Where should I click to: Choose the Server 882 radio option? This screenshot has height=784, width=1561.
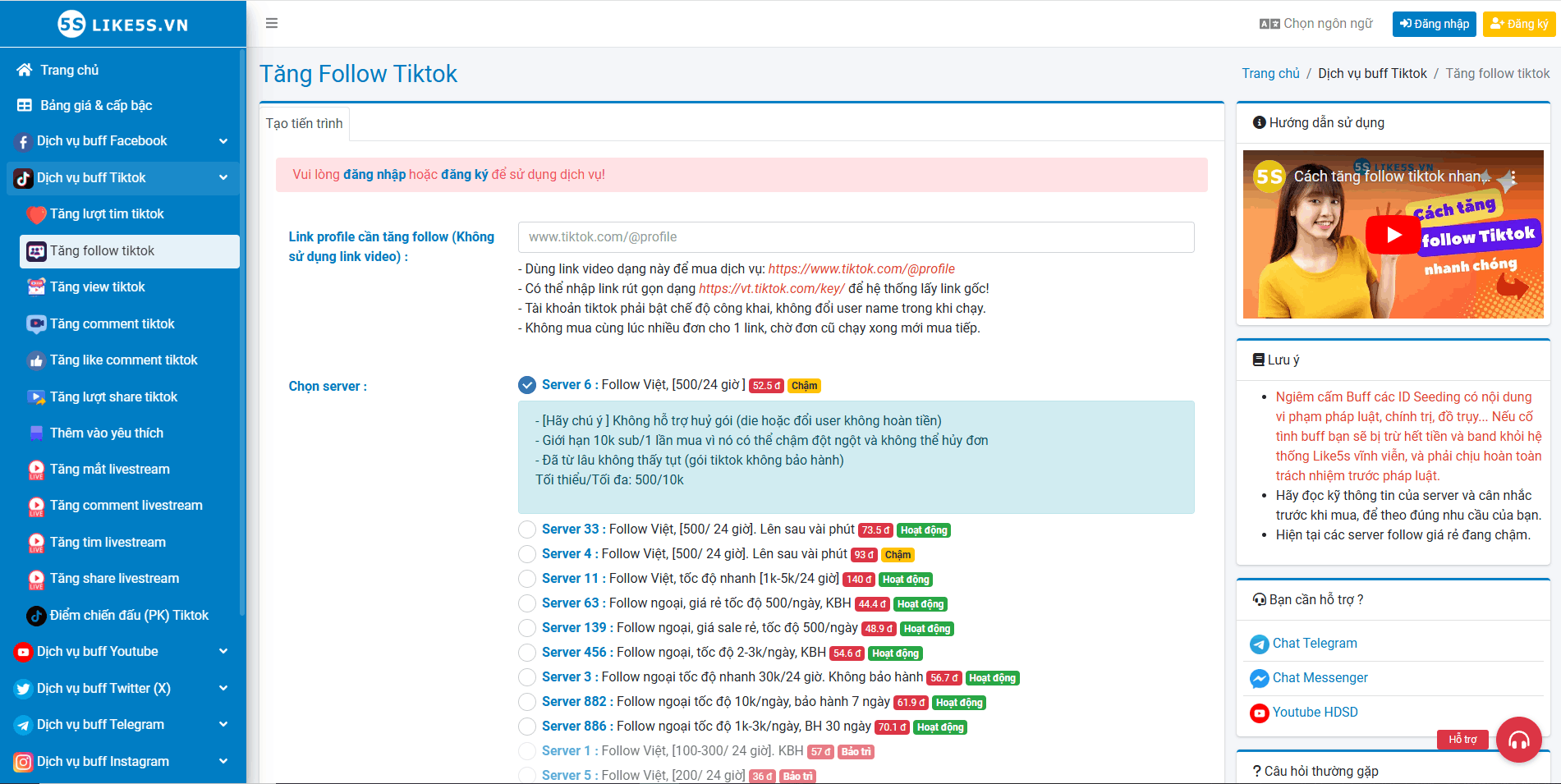527,703
